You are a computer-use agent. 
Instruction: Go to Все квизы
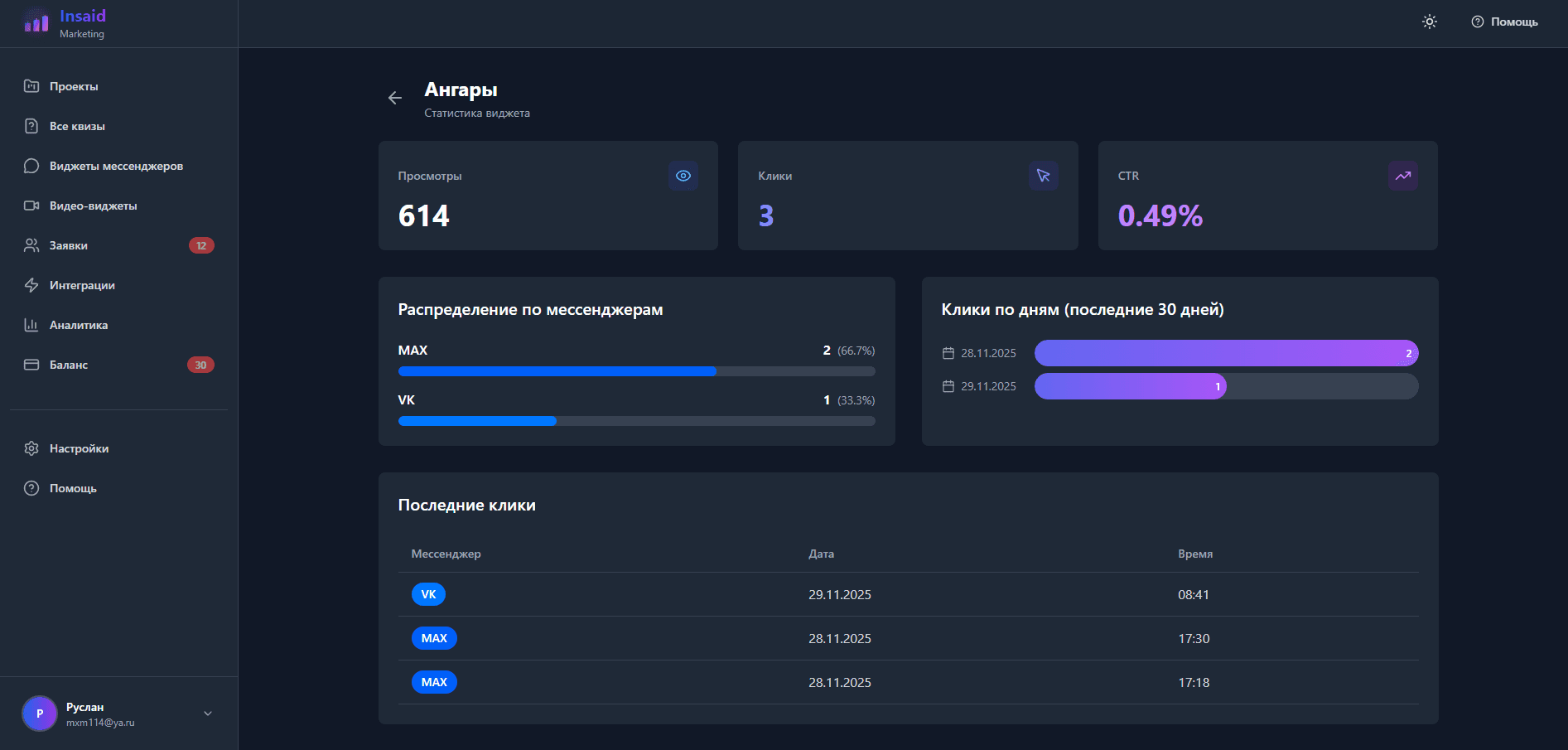(x=77, y=126)
